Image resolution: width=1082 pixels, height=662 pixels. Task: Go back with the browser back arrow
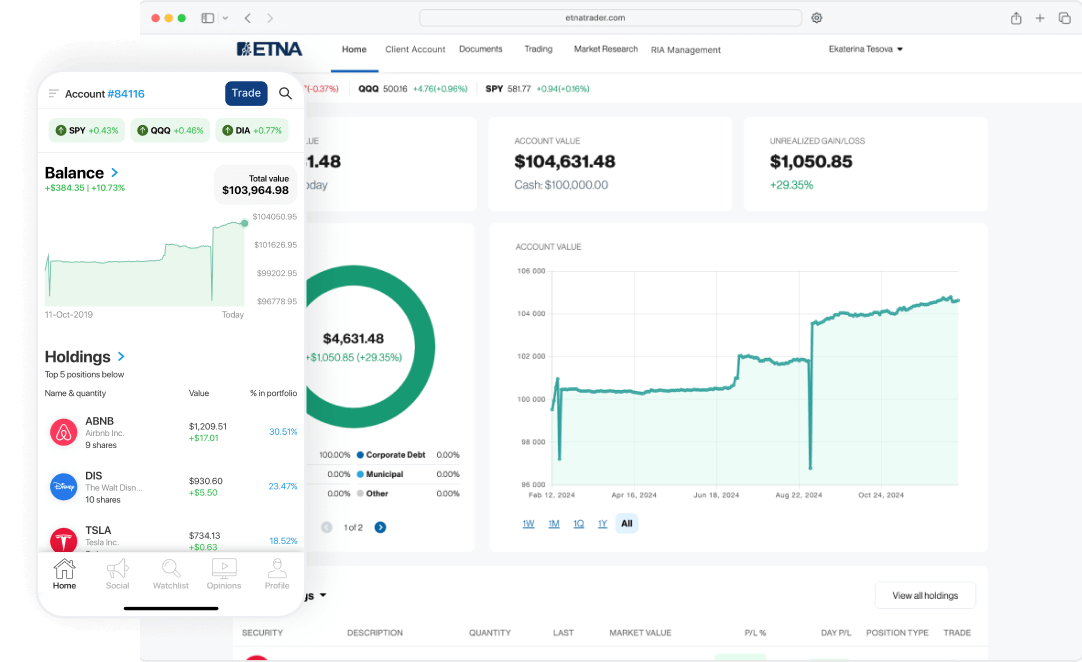click(x=248, y=18)
